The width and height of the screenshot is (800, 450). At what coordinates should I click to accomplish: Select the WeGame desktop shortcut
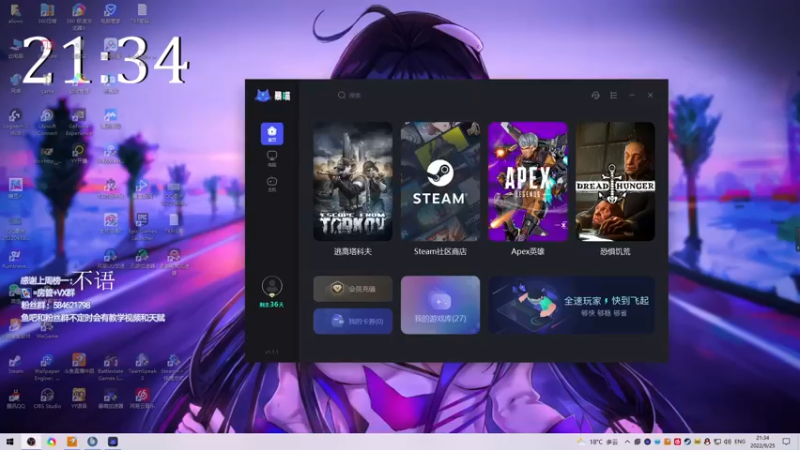click(47, 329)
